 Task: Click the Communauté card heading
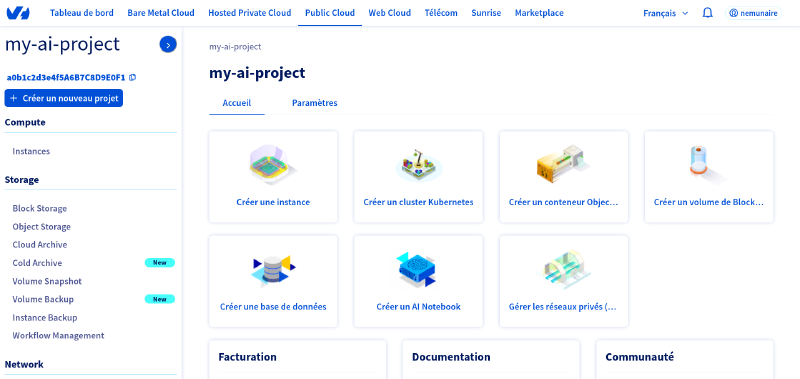[639, 357]
